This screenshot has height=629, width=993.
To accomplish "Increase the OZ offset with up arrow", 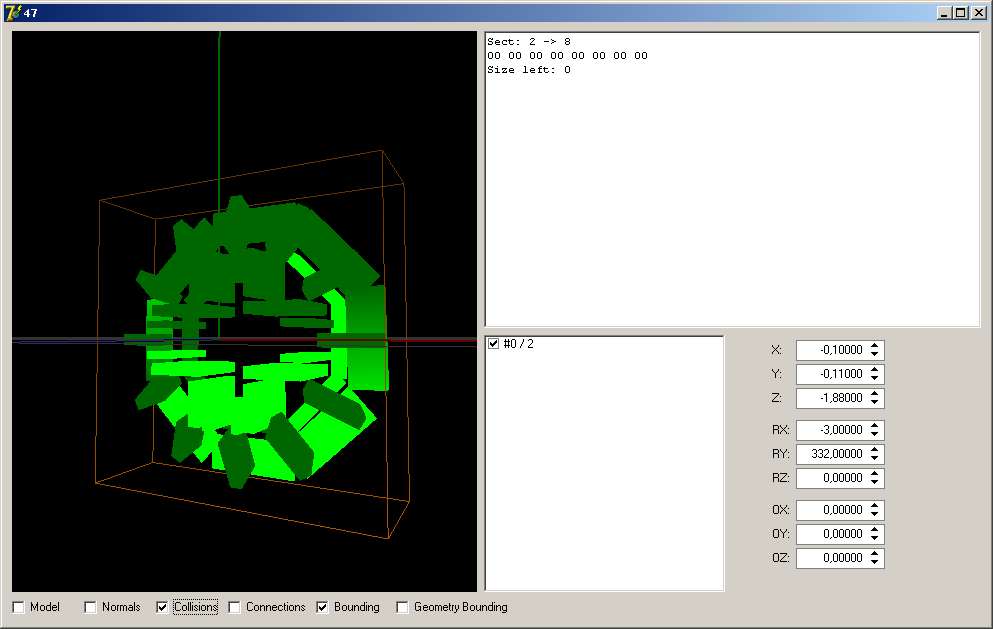I will [875, 554].
